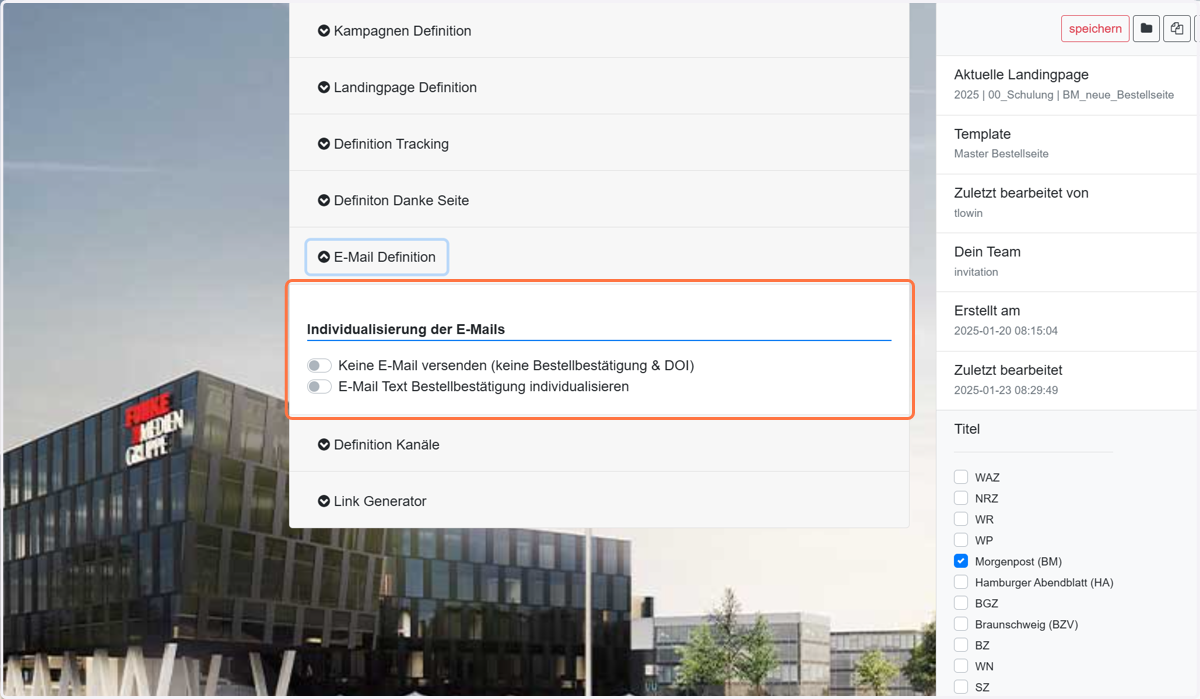
Task: Click the 'Master Bestellseite' template value
Action: (1001, 154)
